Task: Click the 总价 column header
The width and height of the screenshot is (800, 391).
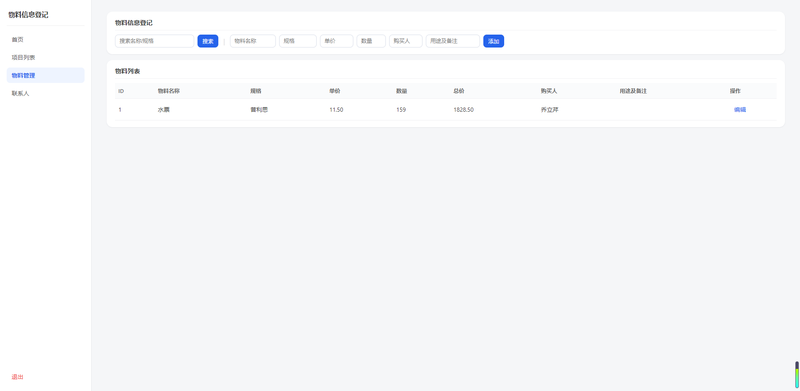Action: click(x=459, y=91)
